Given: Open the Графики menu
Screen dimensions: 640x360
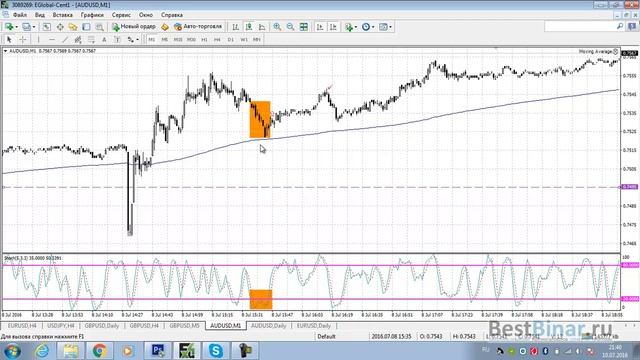Looking at the screenshot, I should click(92, 15).
